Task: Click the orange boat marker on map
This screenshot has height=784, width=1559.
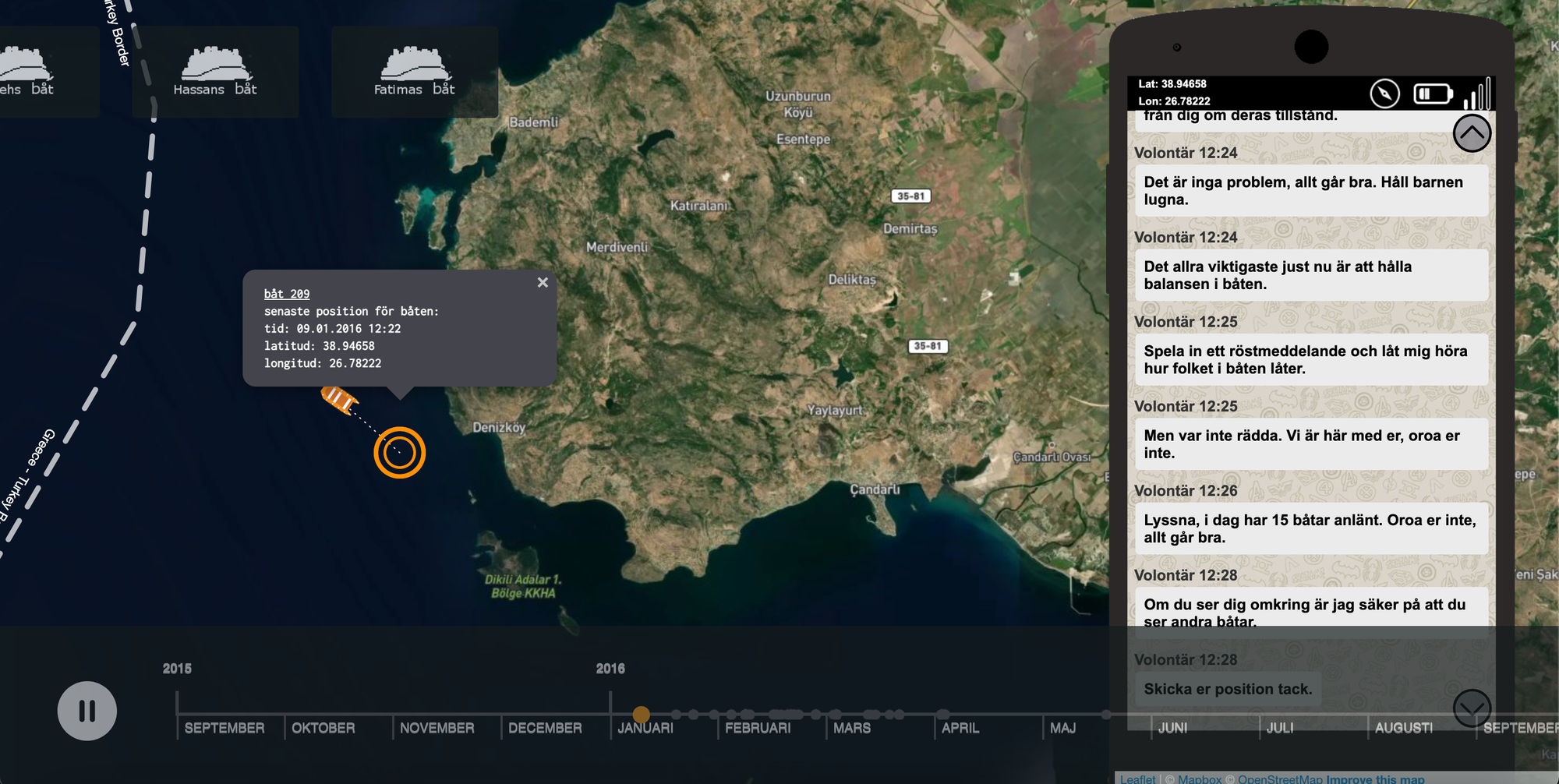Action: click(x=339, y=401)
